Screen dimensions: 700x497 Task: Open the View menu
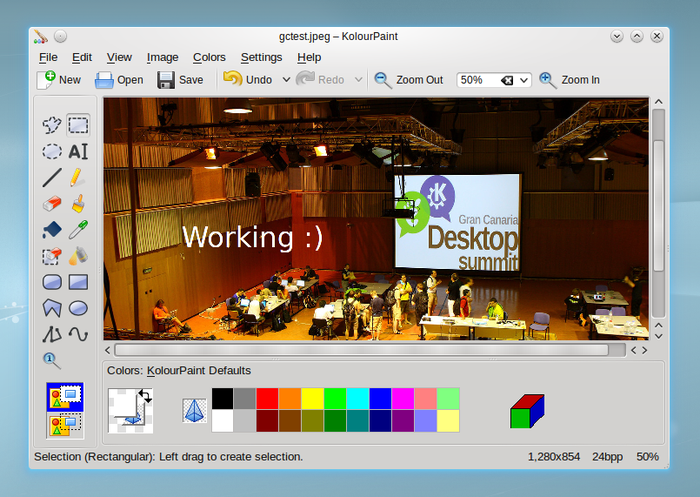119,57
